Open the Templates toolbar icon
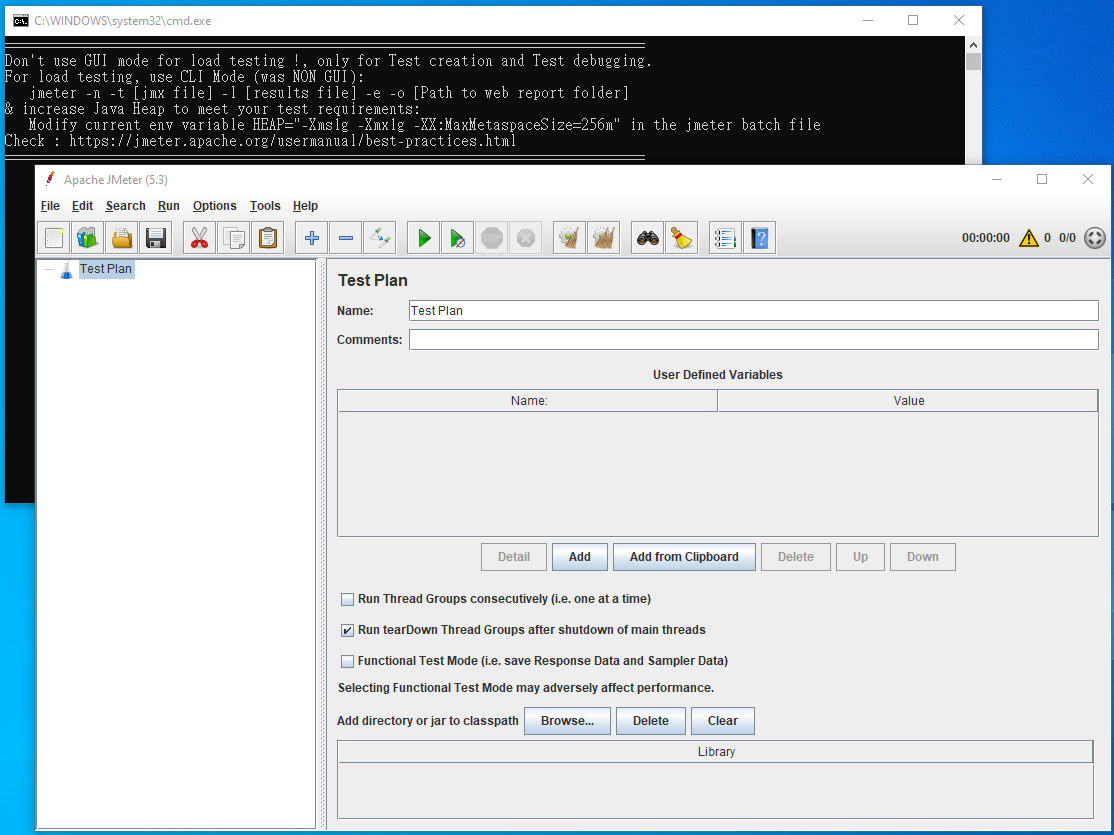This screenshot has height=835, width=1114. click(87, 238)
